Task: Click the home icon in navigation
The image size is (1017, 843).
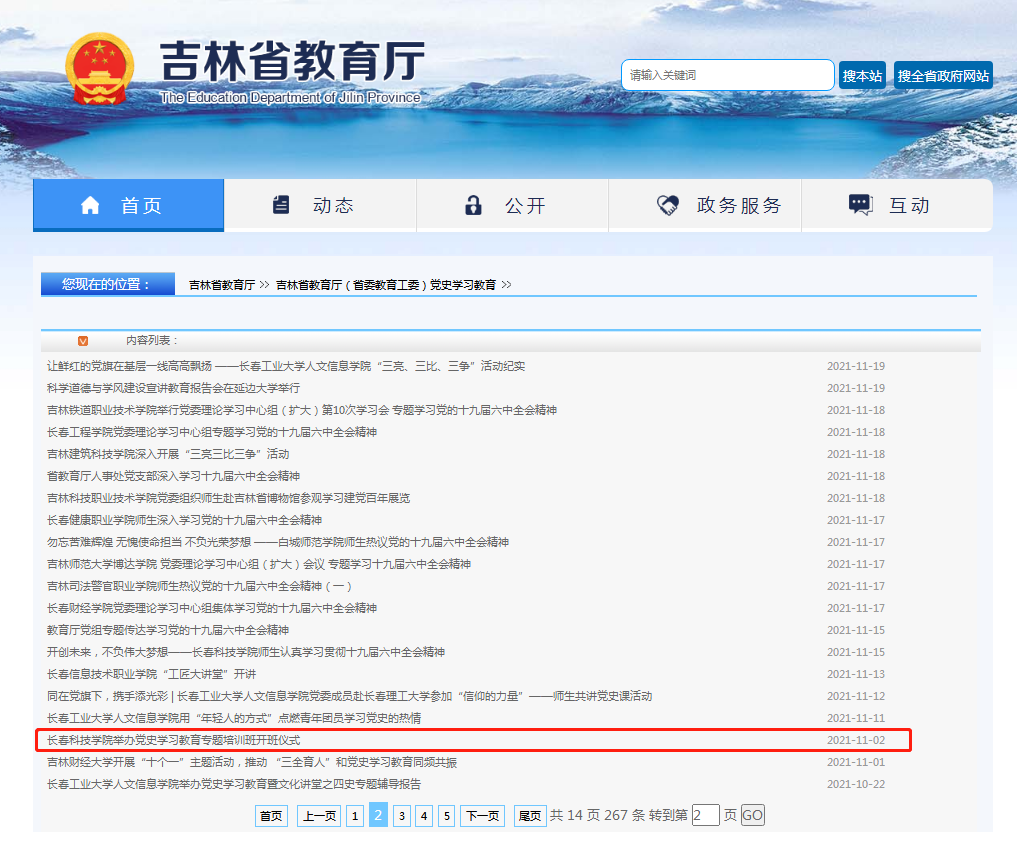Action: [x=91, y=206]
